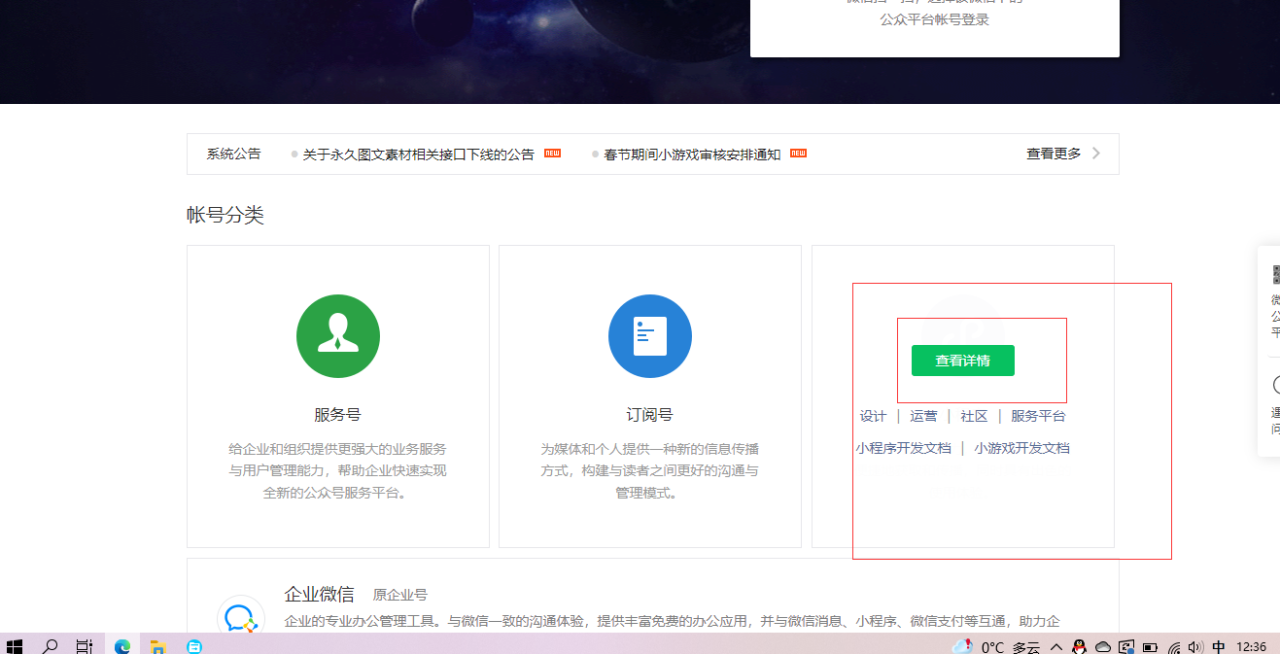Click the speaker volume icon

click(x=1196, y=646)
